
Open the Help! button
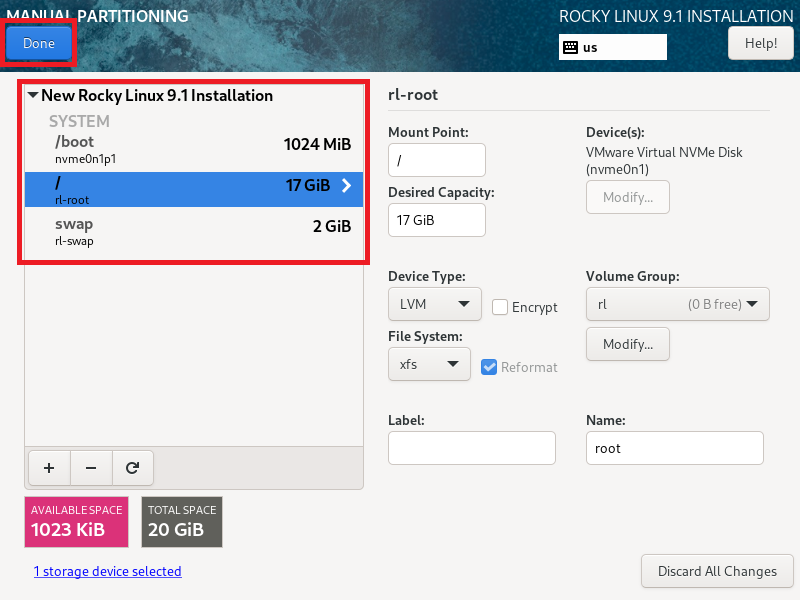760,43
